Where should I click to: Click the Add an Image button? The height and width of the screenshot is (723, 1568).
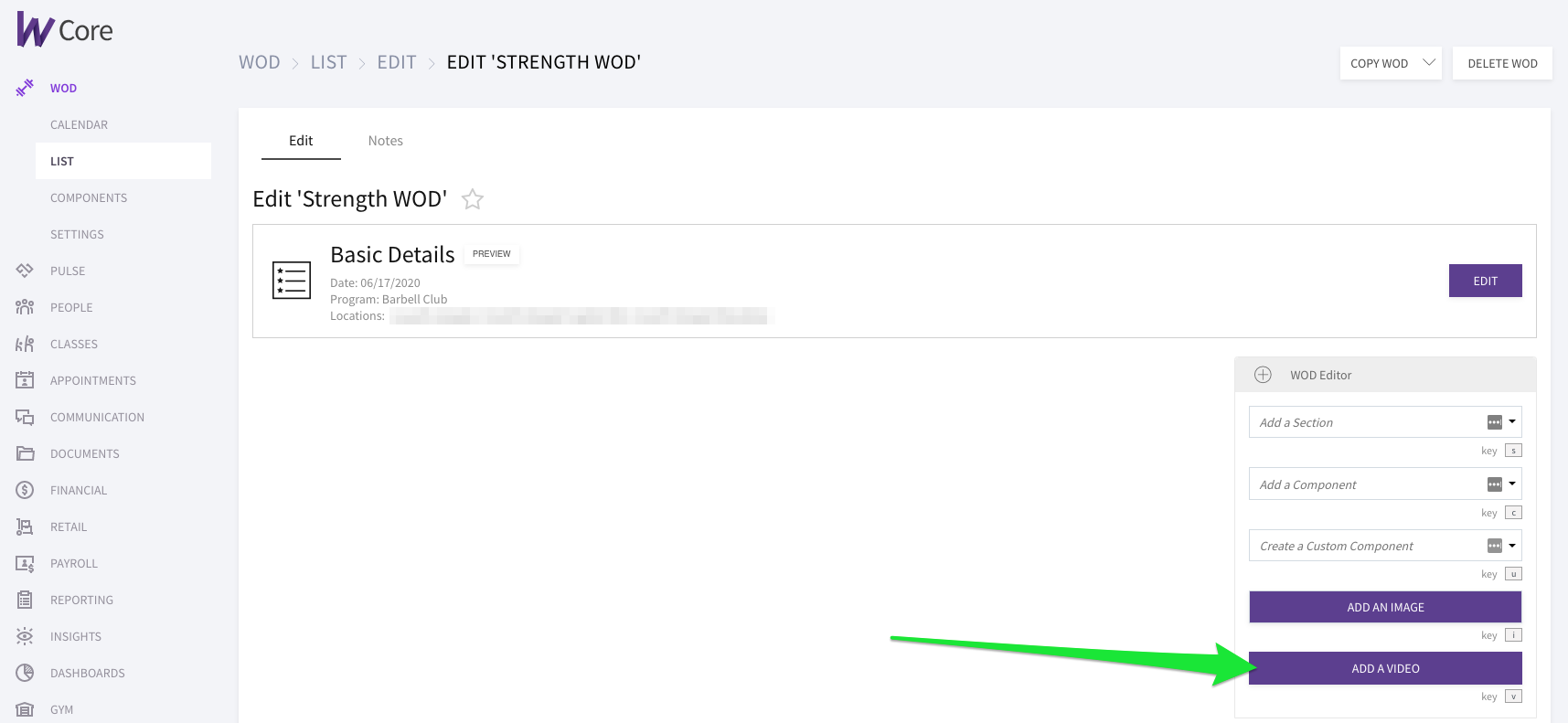(x=1385, y=607)
